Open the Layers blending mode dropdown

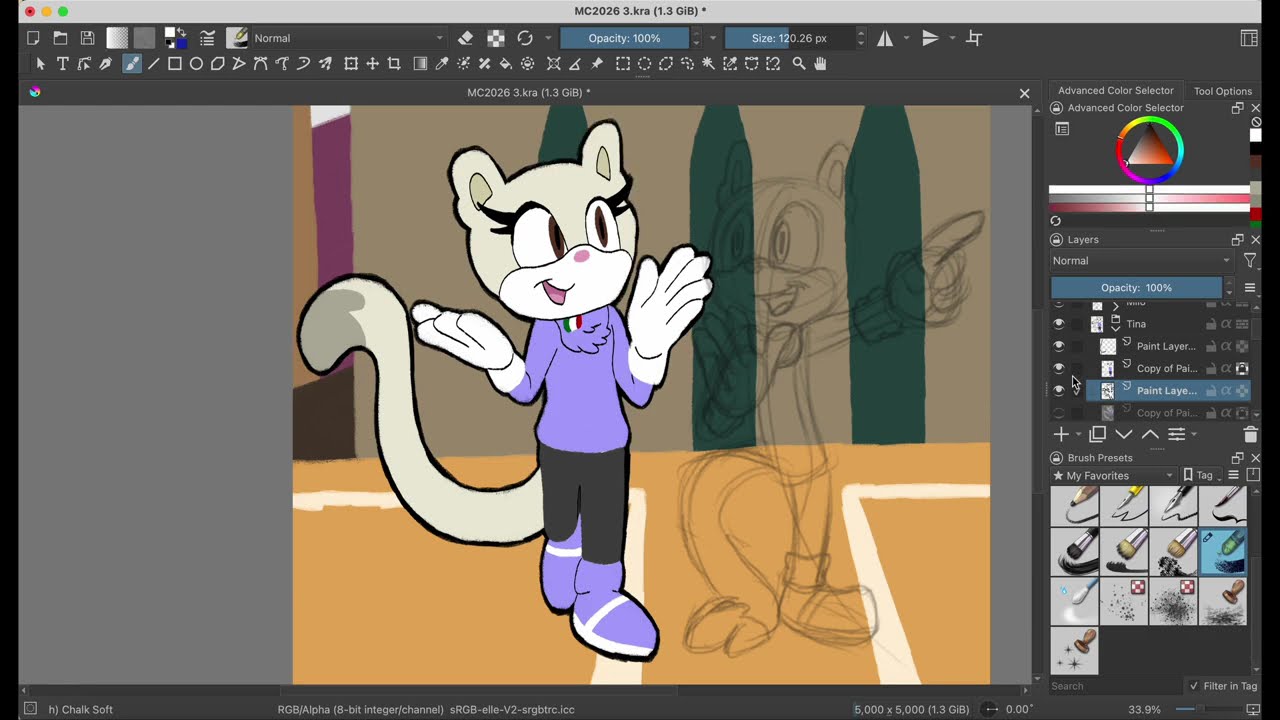(1142, 261)
